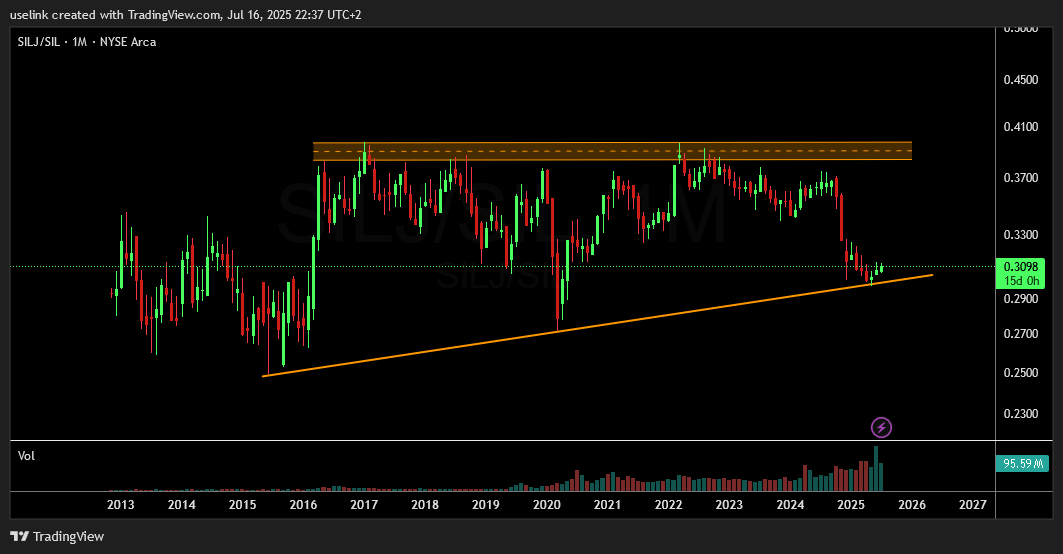Click the Vol indicator label

pos(26,456)
